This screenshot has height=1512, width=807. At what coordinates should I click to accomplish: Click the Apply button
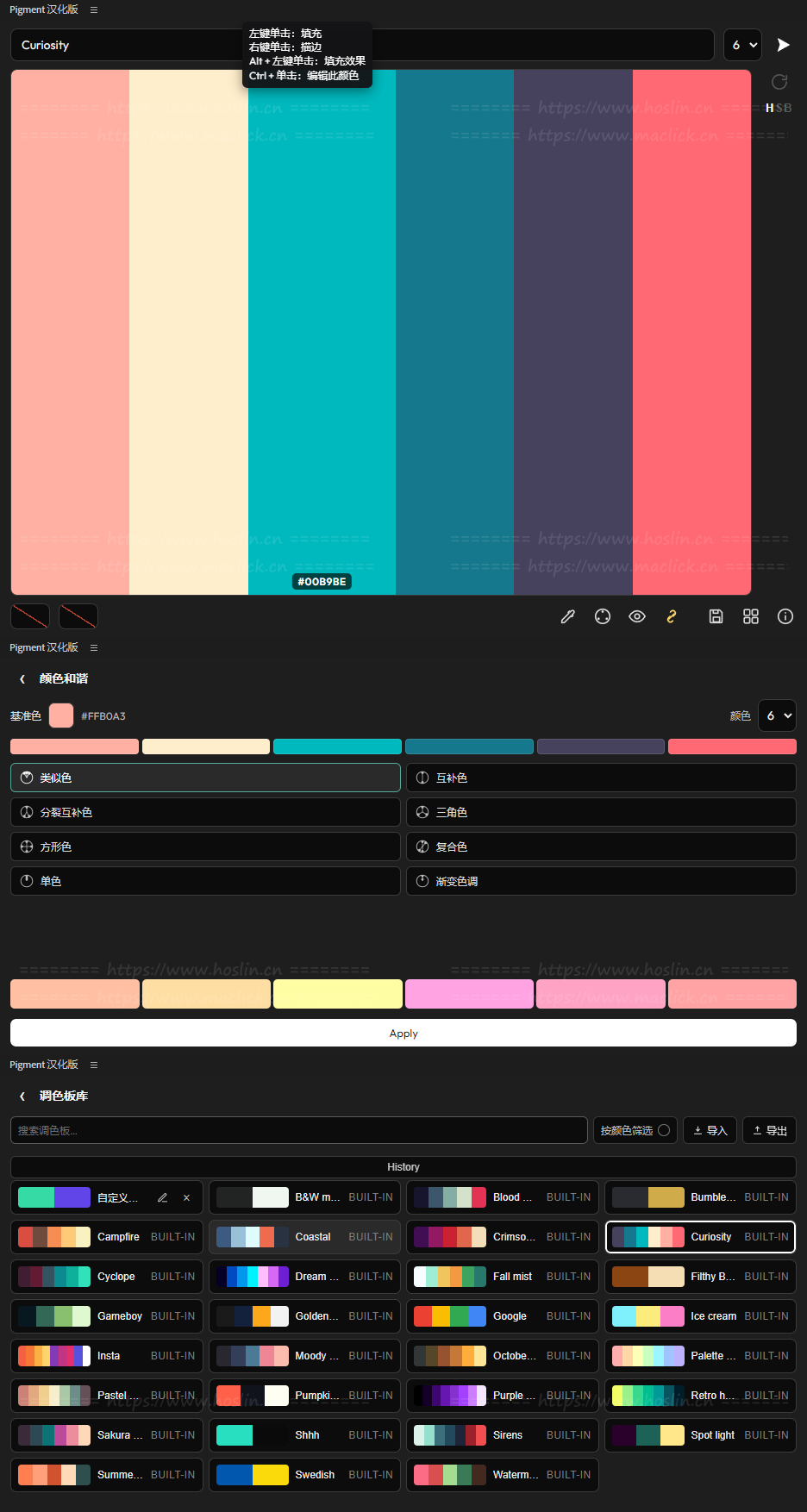(403, 1033)
